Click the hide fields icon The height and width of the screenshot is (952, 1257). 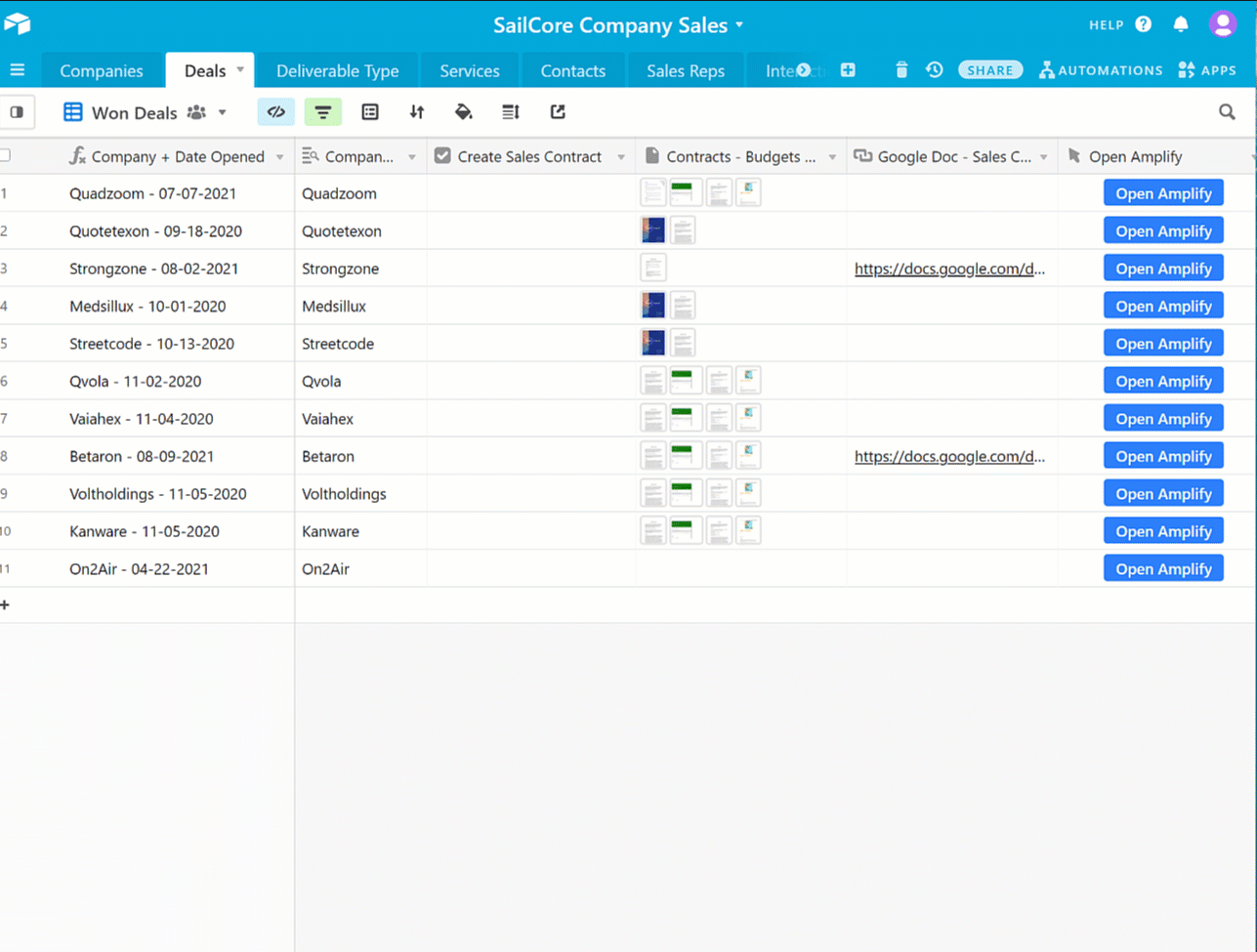coord(276,112)
